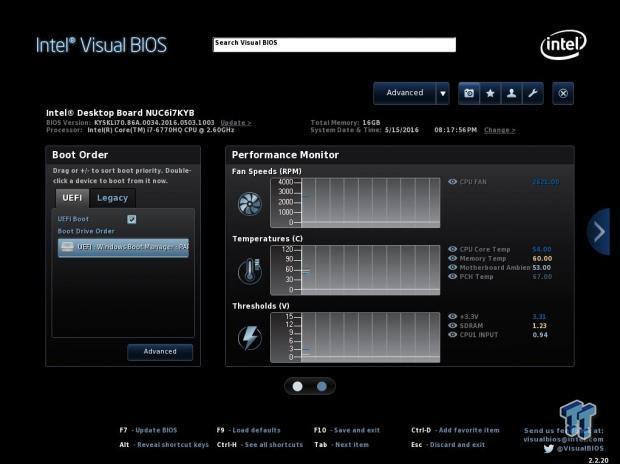
Task: Click Tab Next item shortcut
Action: (x=341, y=445)
